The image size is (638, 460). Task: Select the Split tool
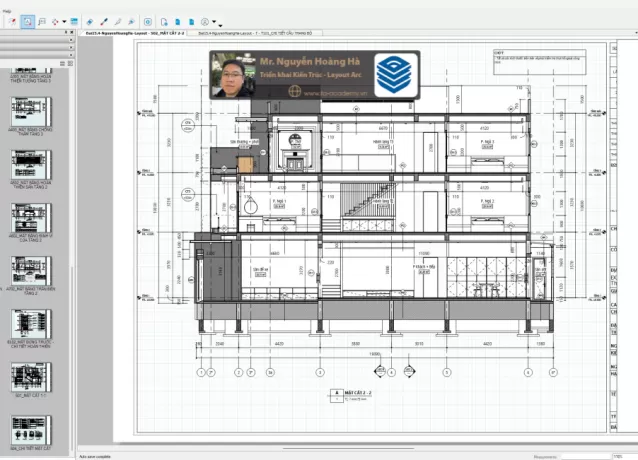click(118, 22)
